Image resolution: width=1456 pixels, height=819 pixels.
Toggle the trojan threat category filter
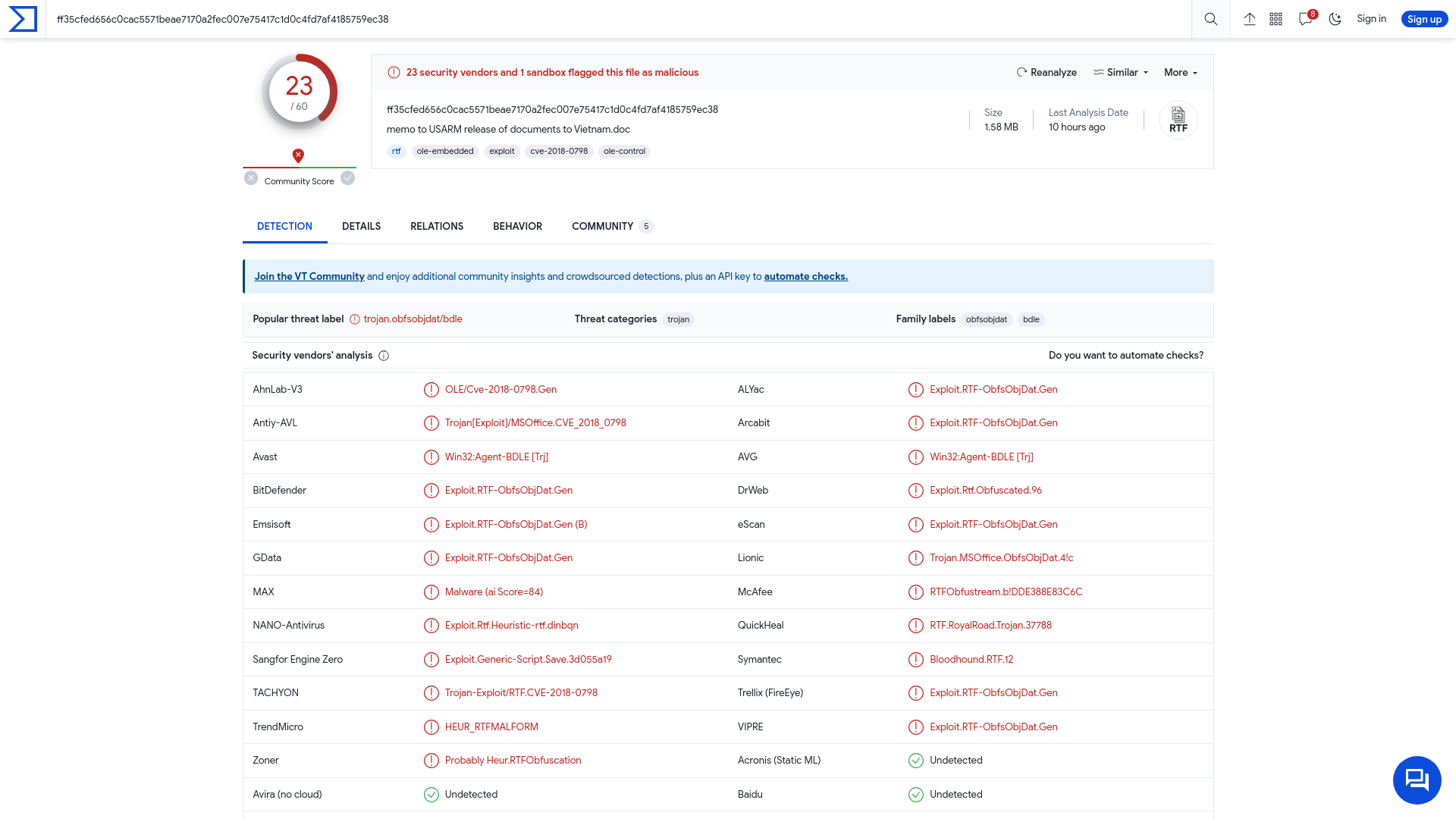pyautogui.click(x=677, y=319)
